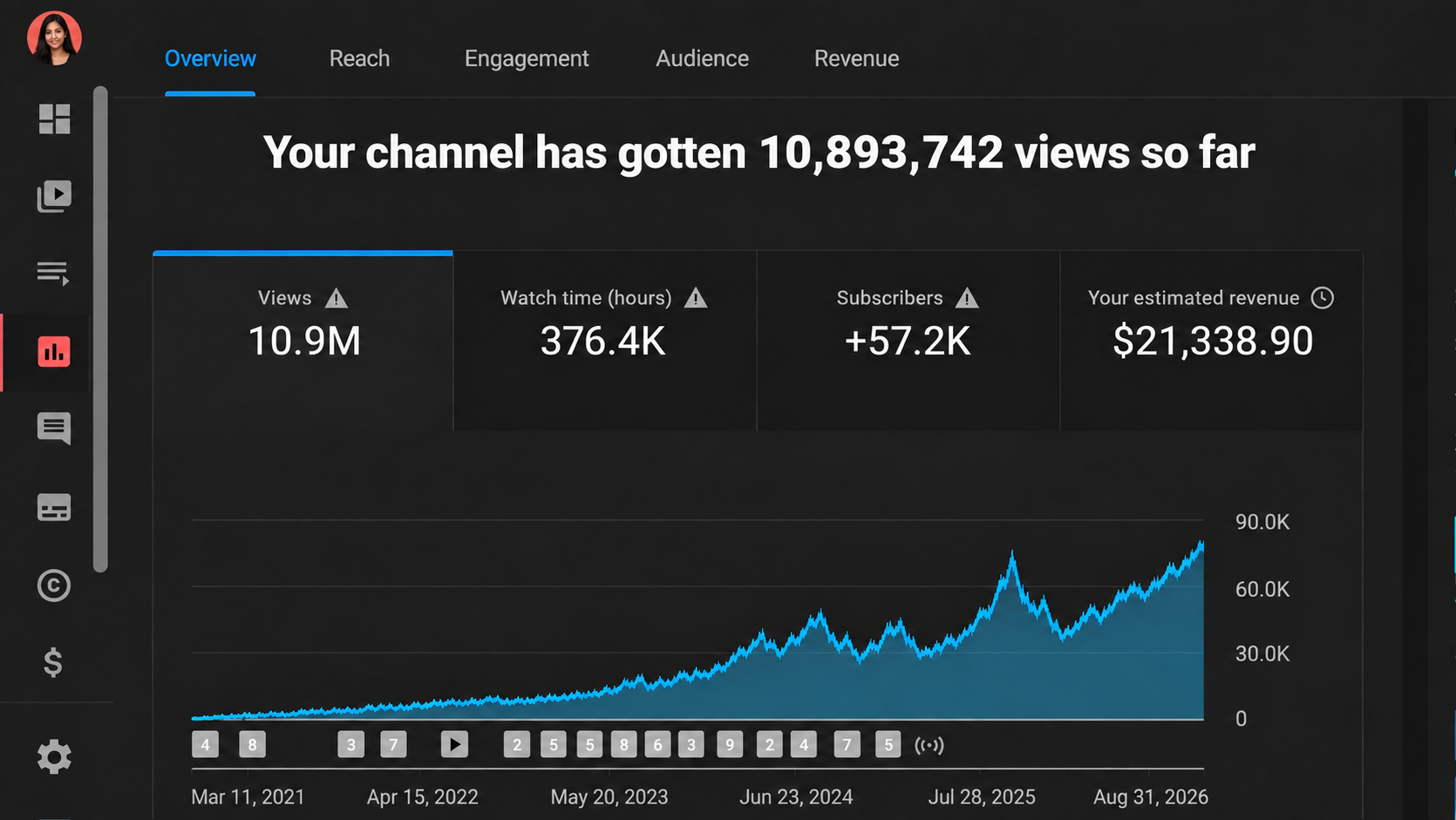This screenshot has width=1456, height=820.
Task: Switch to the Audience tab
Action: click(702, 58)
